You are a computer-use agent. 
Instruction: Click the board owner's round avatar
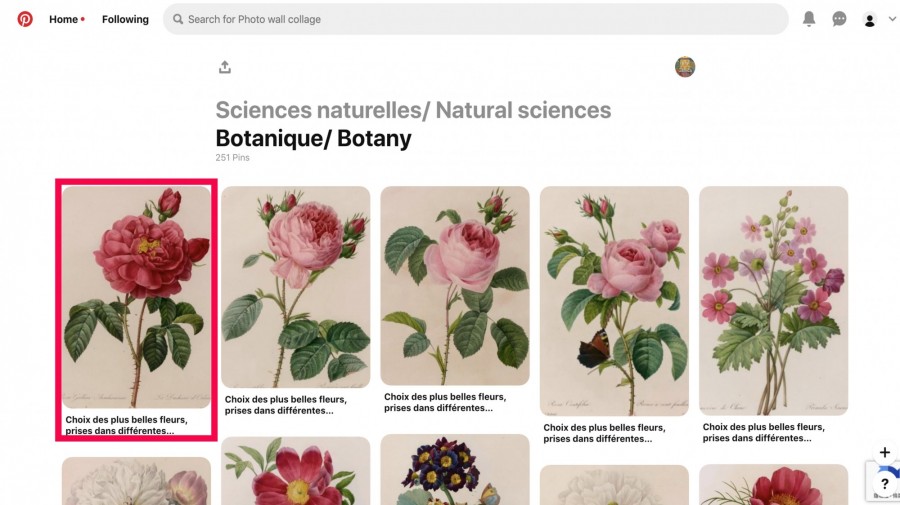[685, 67]
